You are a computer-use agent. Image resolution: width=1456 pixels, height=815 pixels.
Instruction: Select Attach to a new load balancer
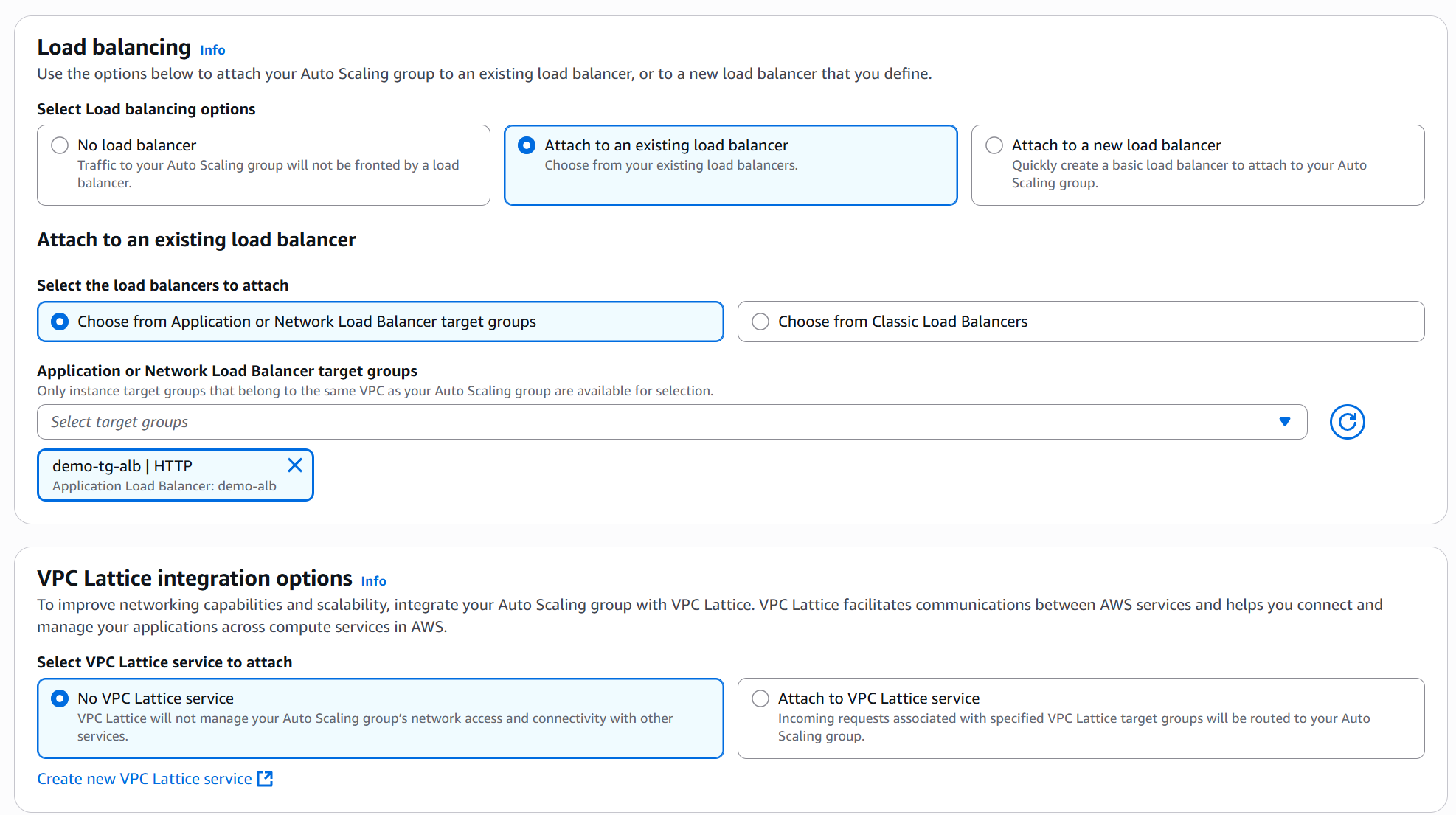[994, 145]
